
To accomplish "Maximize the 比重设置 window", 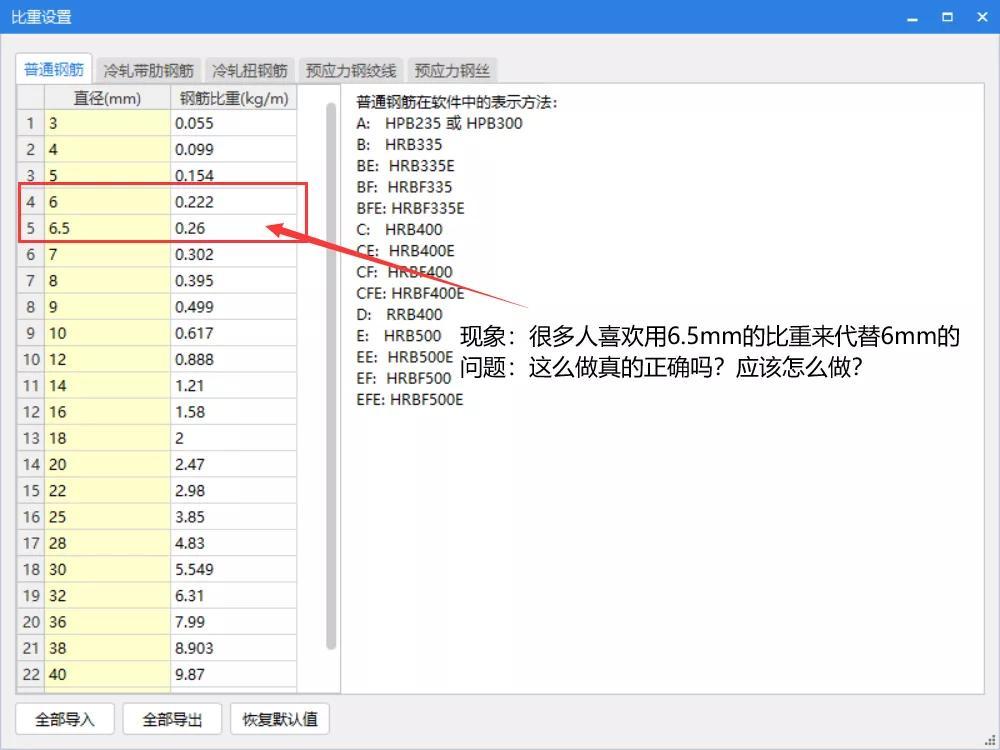I will tap(947, 17).
